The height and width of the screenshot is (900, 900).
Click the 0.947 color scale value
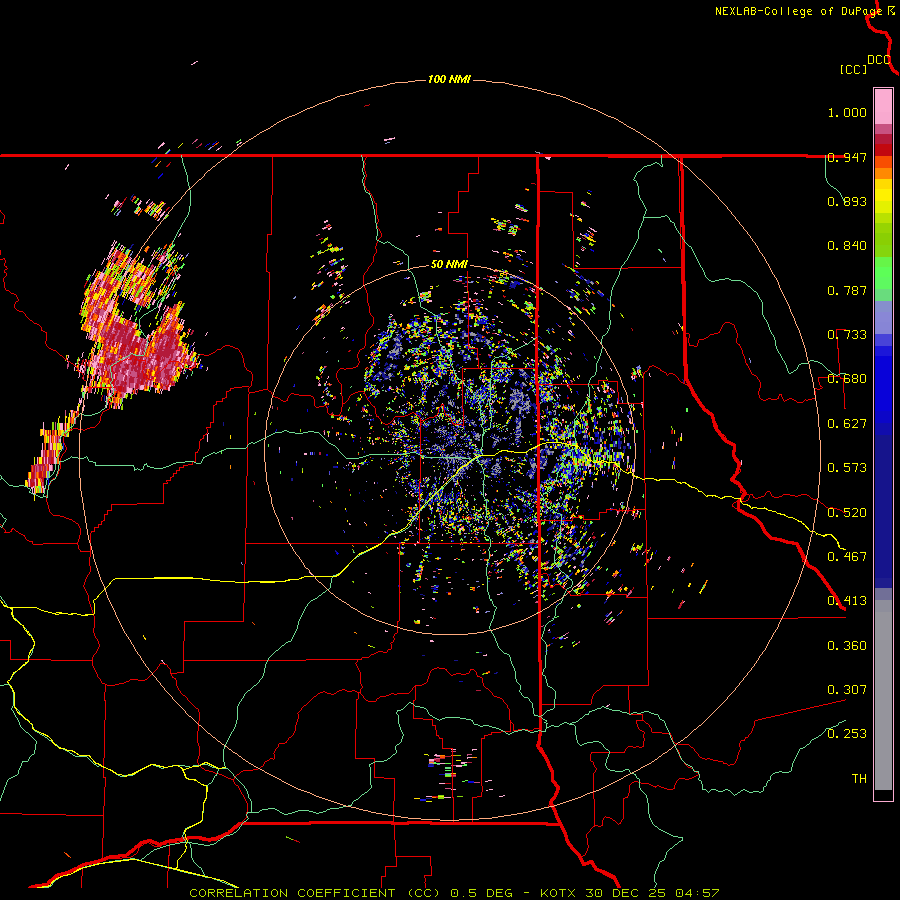tap(847, 157)
